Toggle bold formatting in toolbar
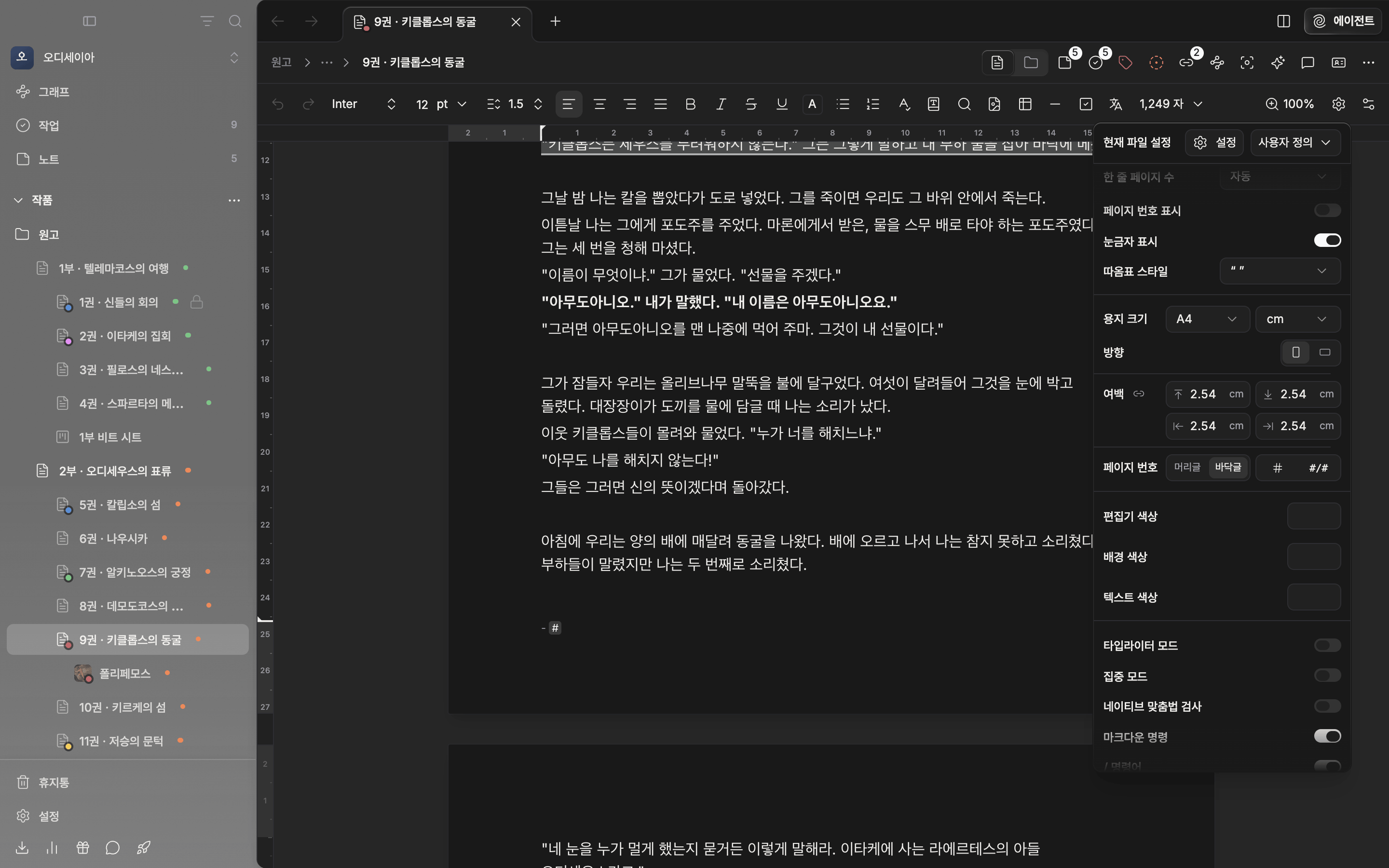The width and height of the screenshot is (1389, 868). tap(691, 104)
